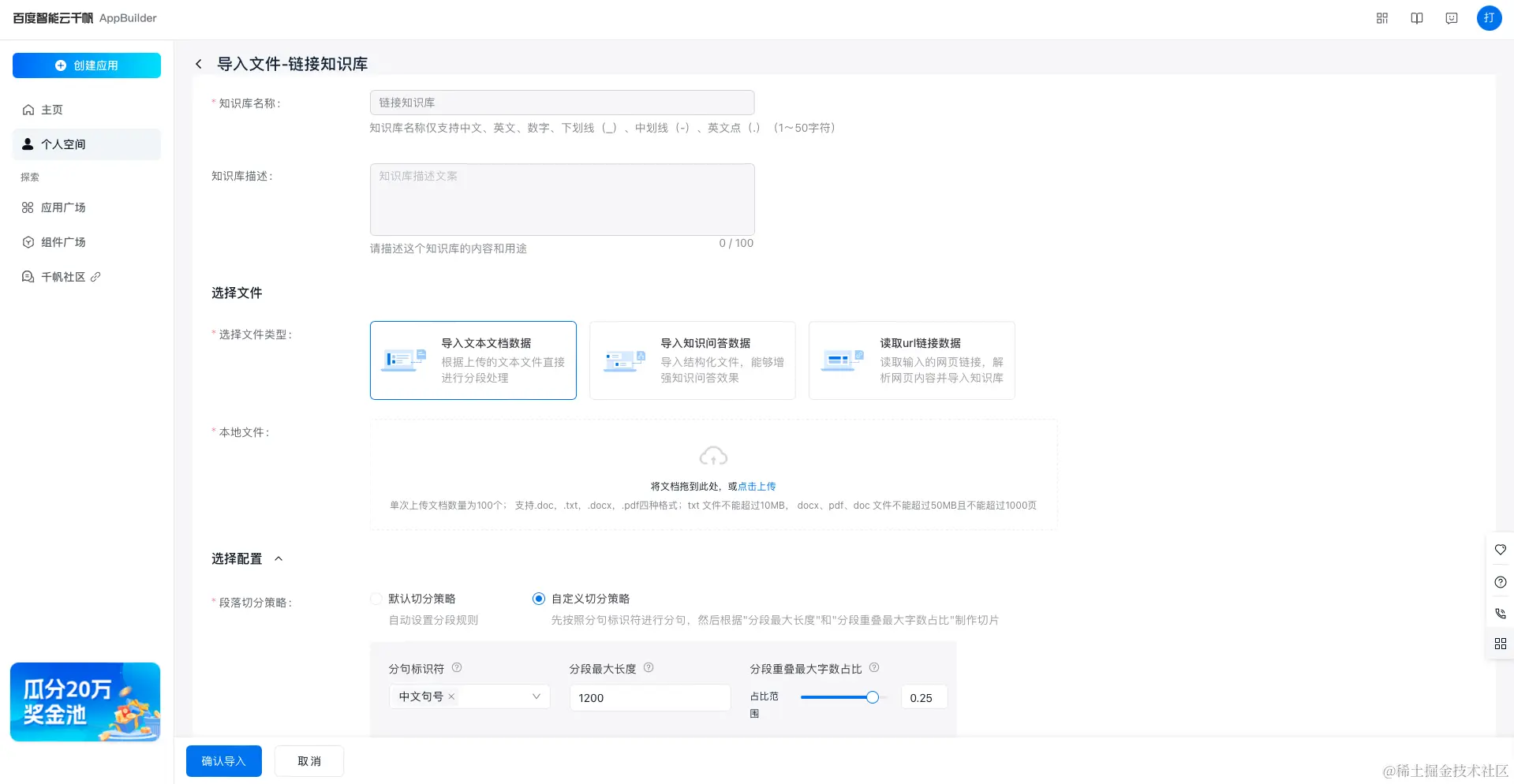Click the 取消 button
The image size is (1514, 784).
tap(309, 761)
